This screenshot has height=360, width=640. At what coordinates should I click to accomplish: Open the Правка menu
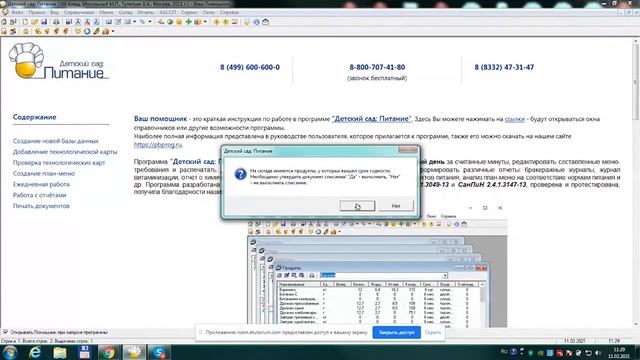coord(36,13)
